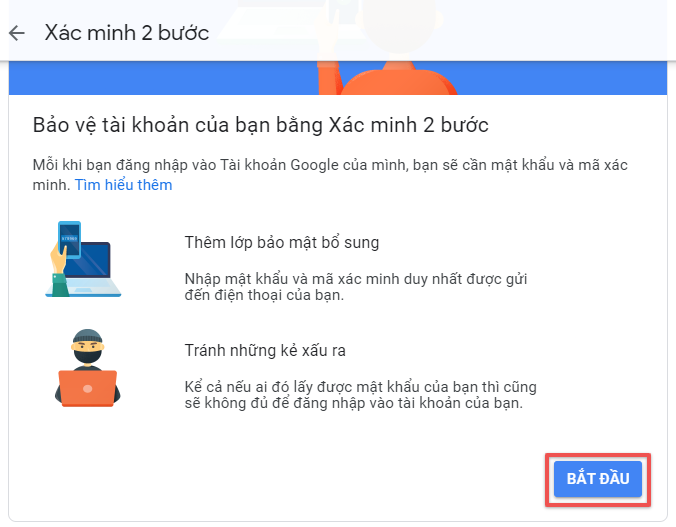Viewport: 676px width, 527px height.
Task: Click the smartphone showing the verification code
Action: pos(69,239)
